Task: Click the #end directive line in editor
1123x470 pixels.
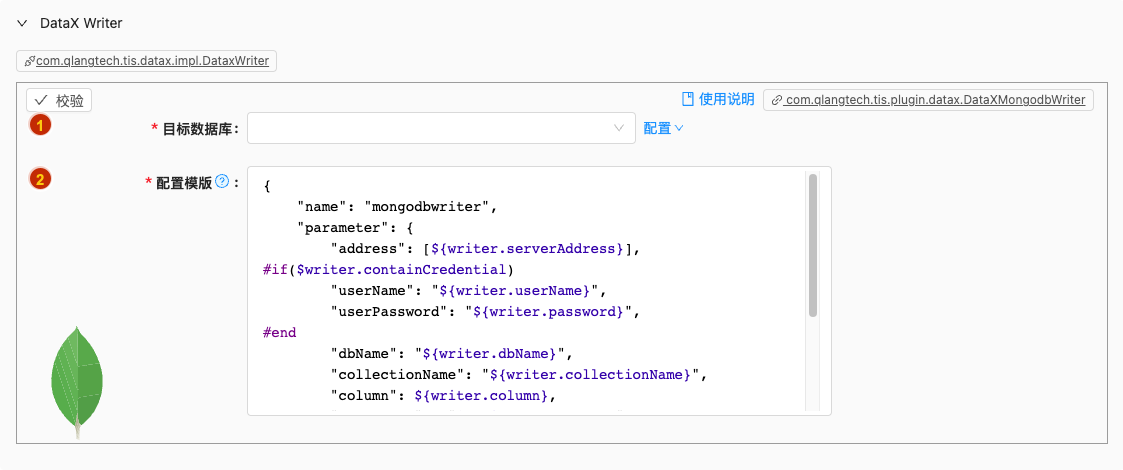Action: [x=280, y=332]
